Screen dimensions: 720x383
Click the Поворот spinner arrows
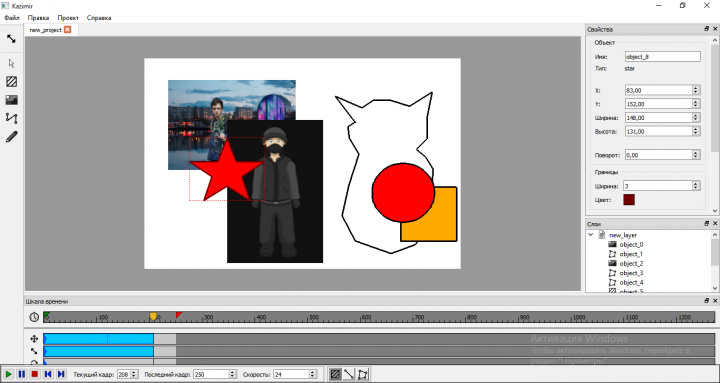(696, 155)
